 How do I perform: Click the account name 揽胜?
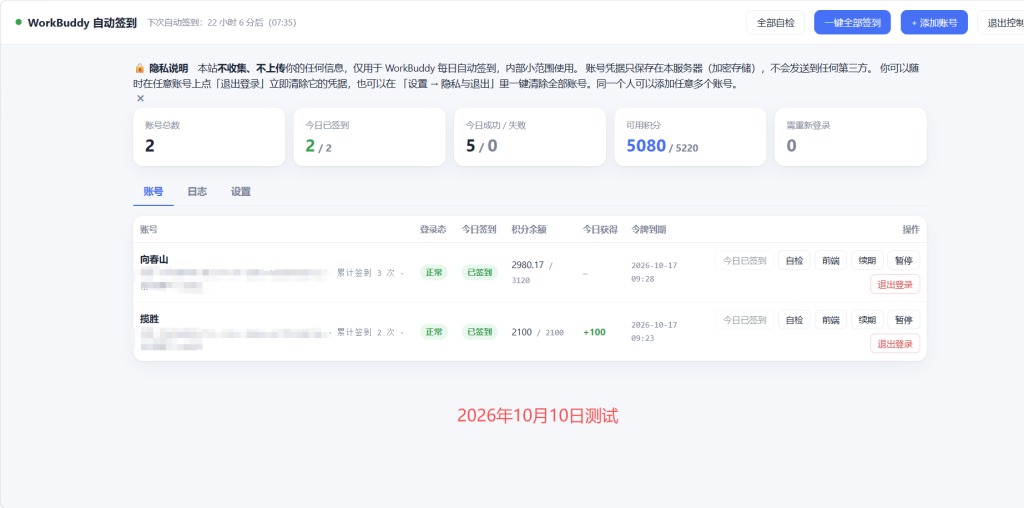tap(150, 319)
